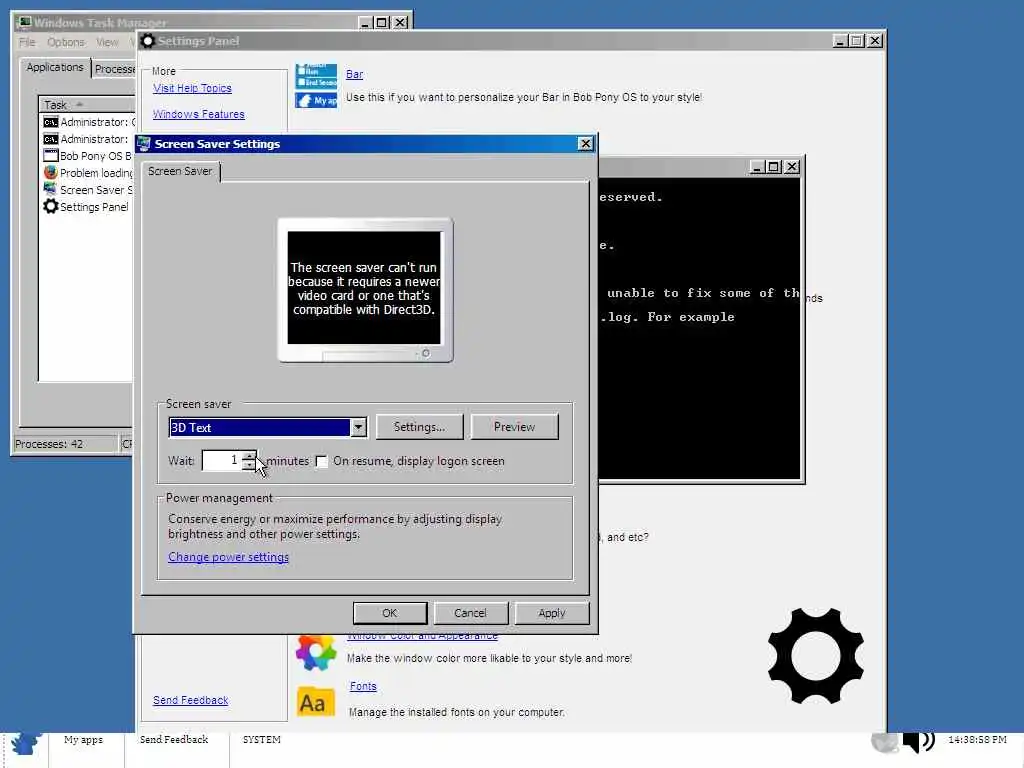The width and height of the screenshot is (1024, 768).
Task: Click the taskbar clock
Action: point(977,740)
